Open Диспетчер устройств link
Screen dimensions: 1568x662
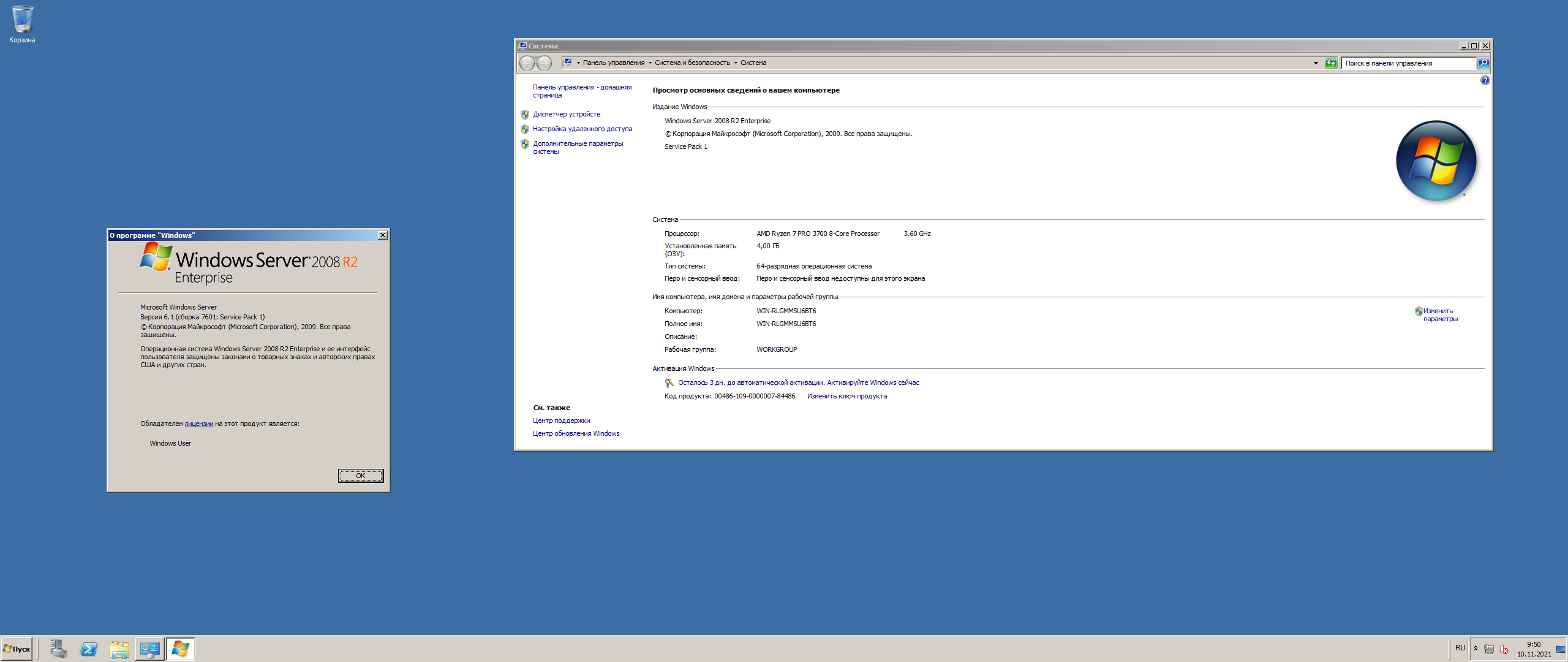(567, 115)
